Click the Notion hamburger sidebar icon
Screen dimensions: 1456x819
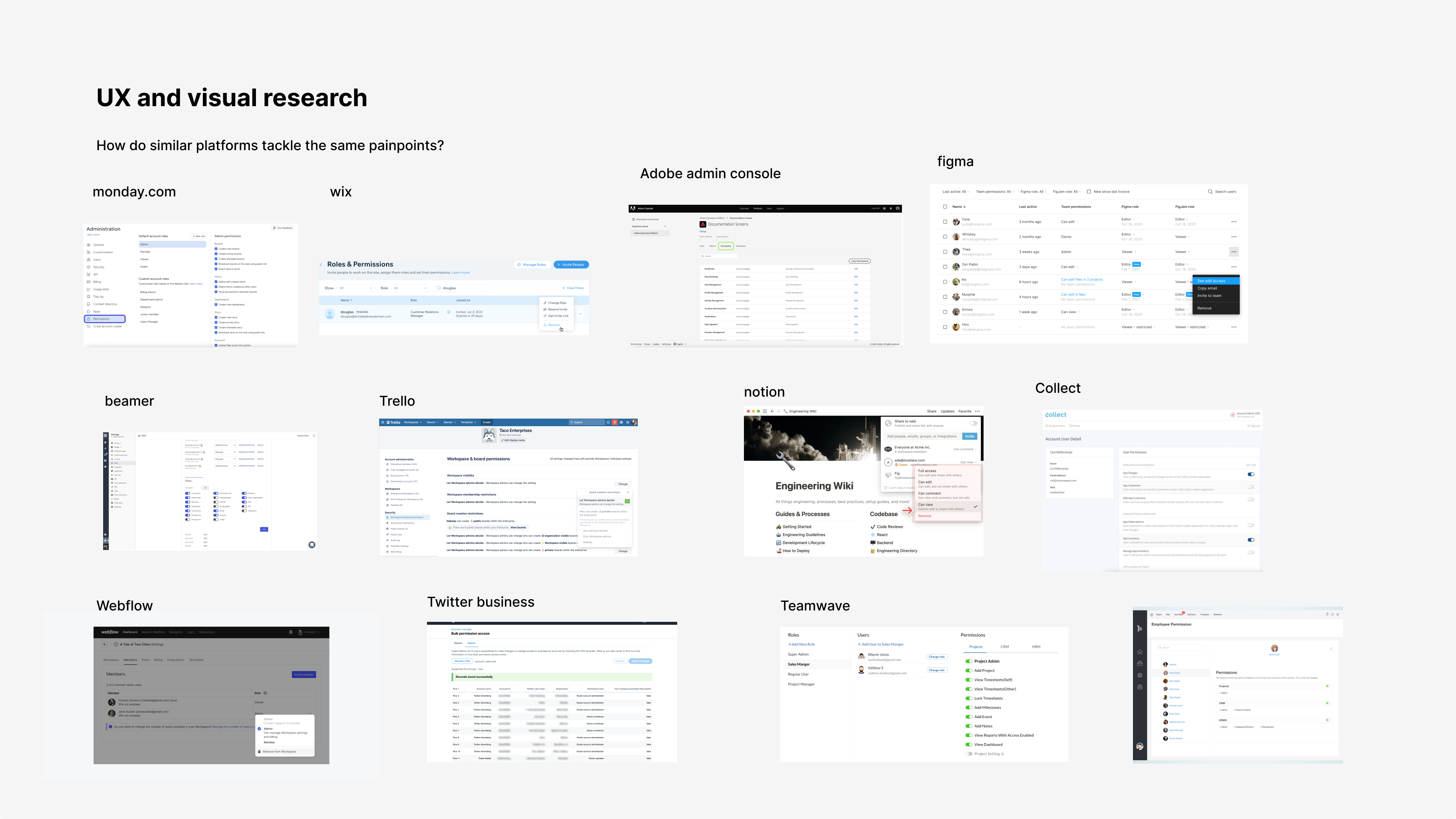point(765,411)
